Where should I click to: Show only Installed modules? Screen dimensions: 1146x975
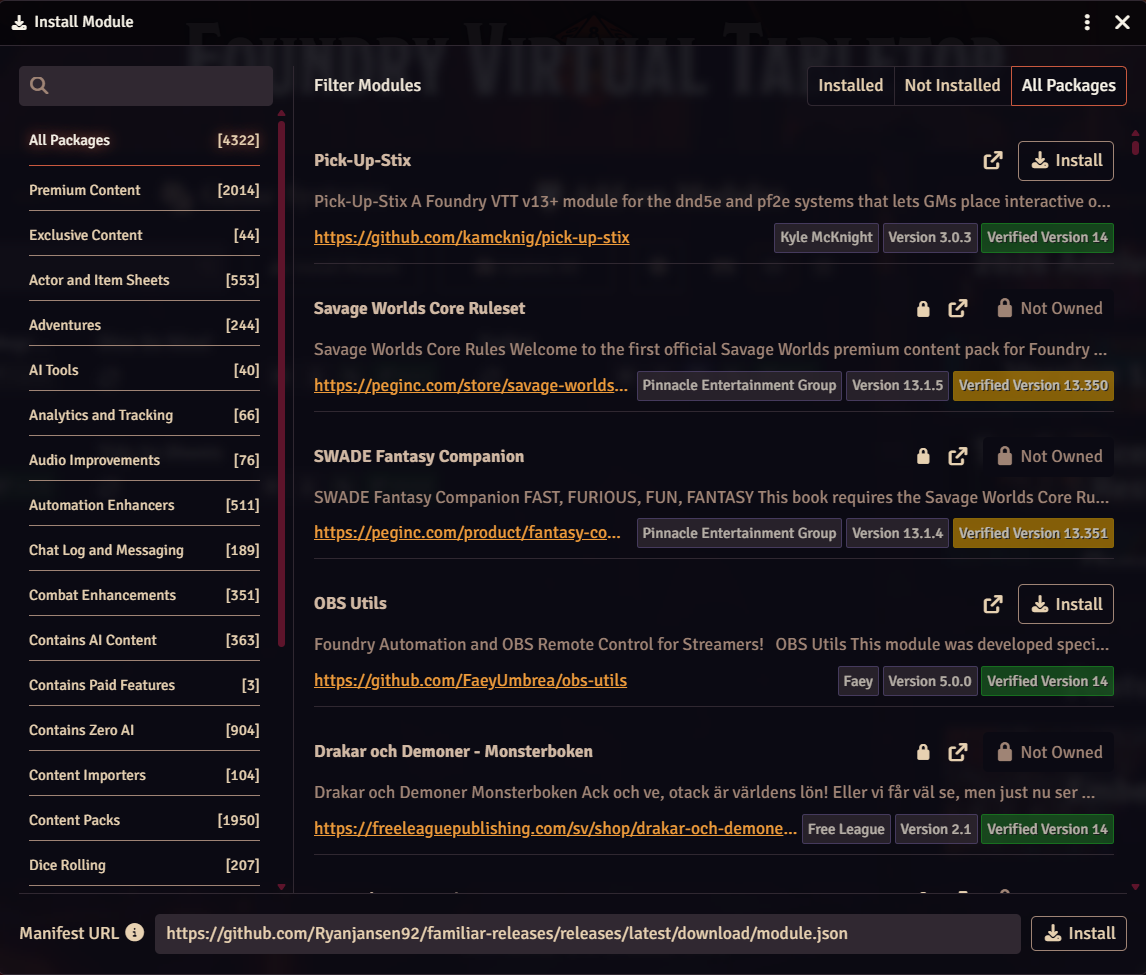coord(851,86)
